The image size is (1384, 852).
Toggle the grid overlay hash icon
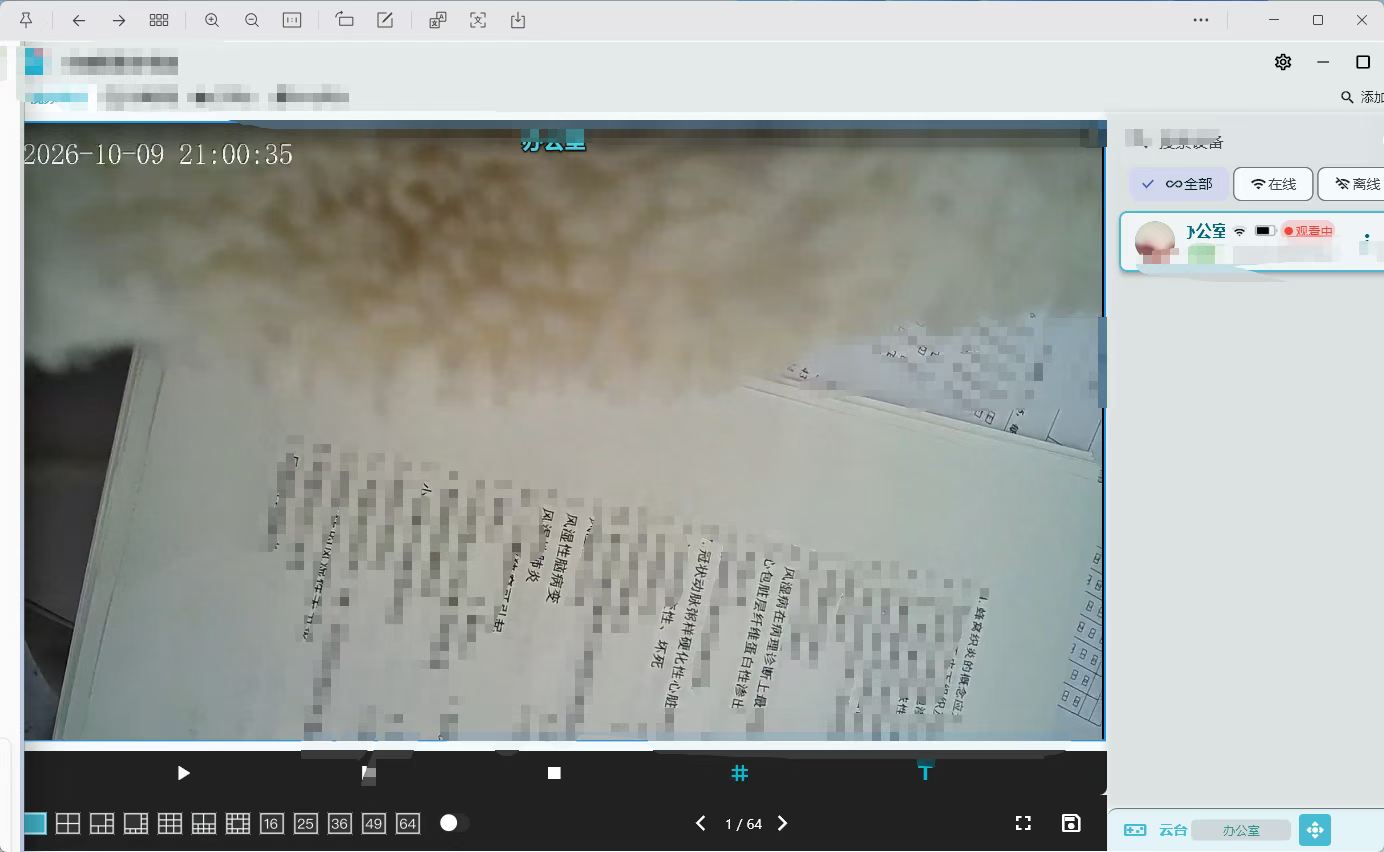(740, 773)
